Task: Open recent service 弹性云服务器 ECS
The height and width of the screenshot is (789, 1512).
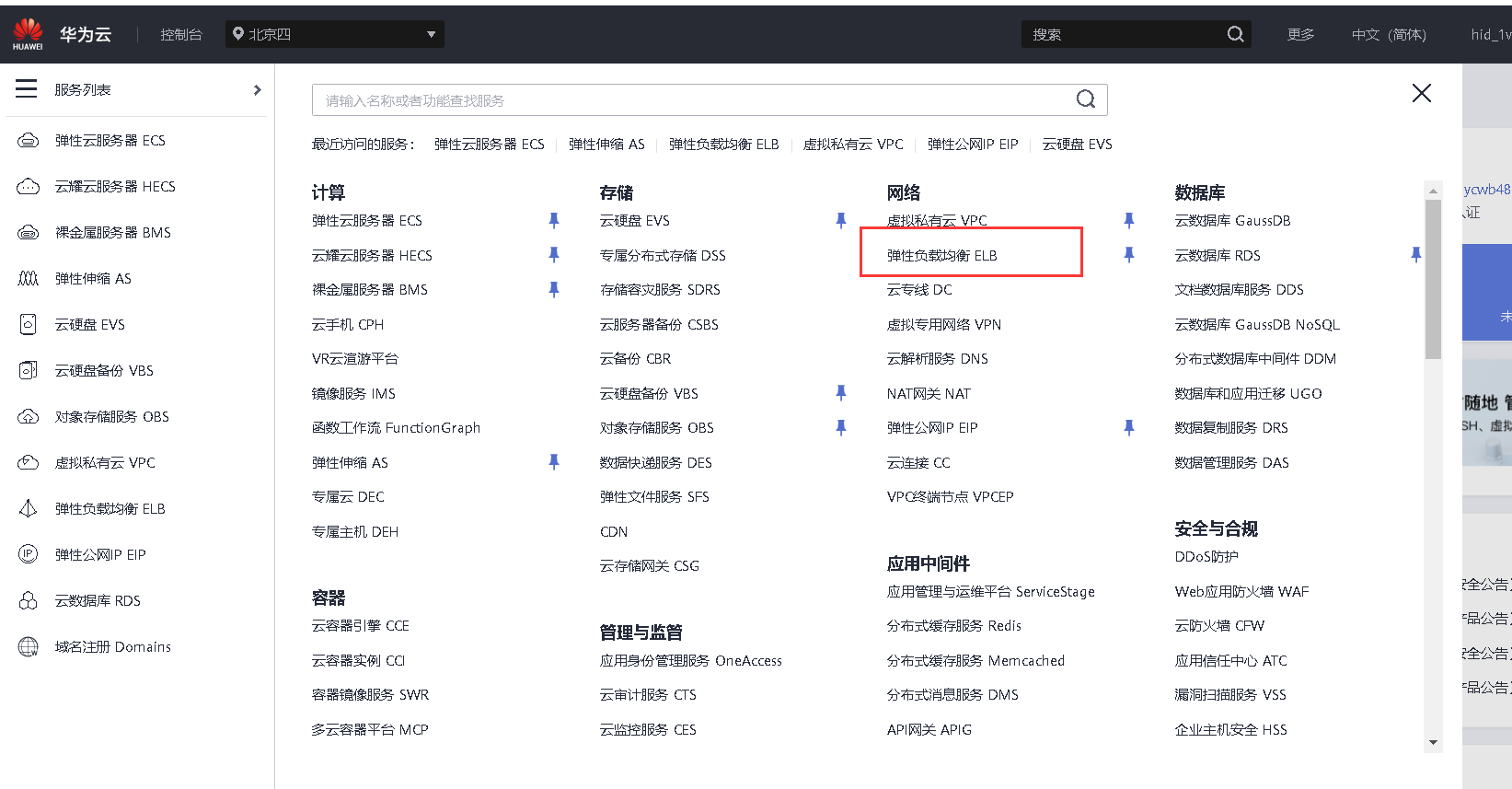Action: [490, 145]
